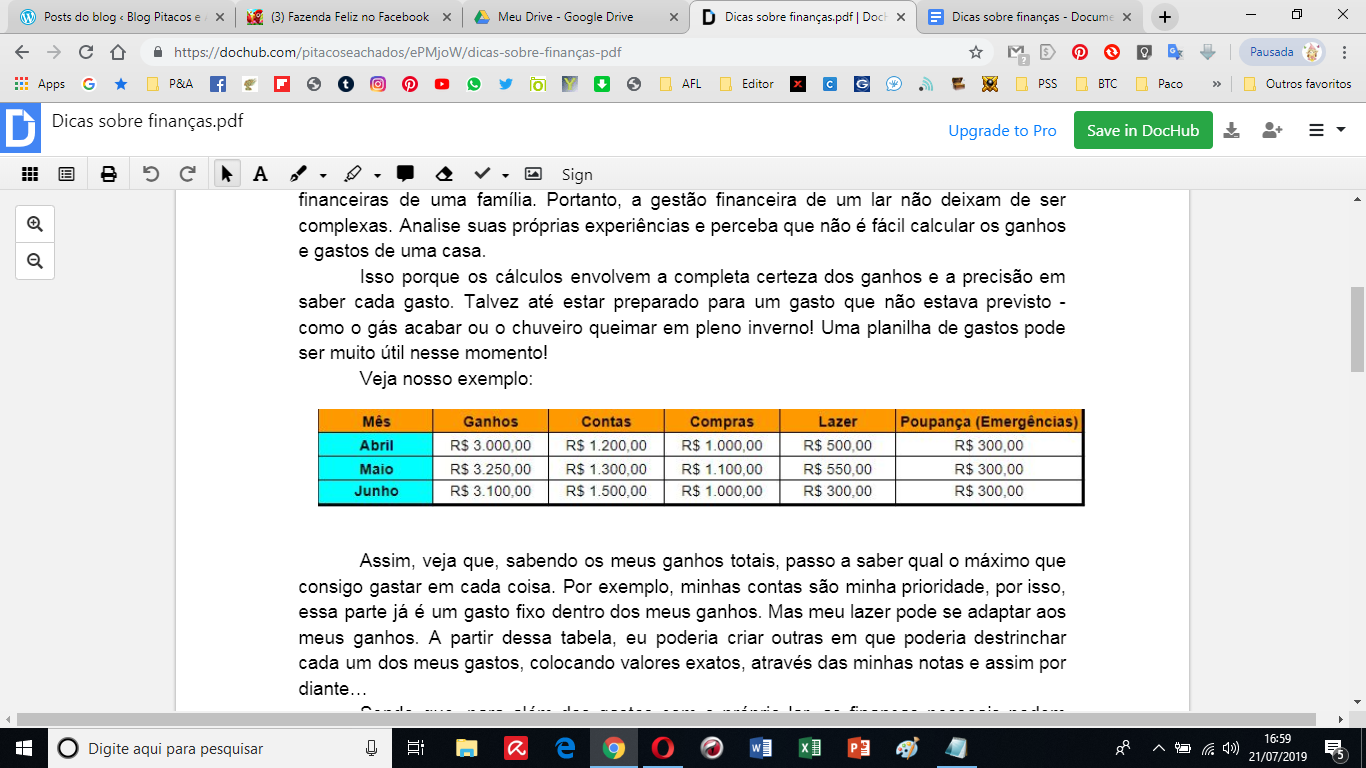This screenshot has height=768, width=1366.
Task: Click the Download document icon
Action: coord(1232,131)
